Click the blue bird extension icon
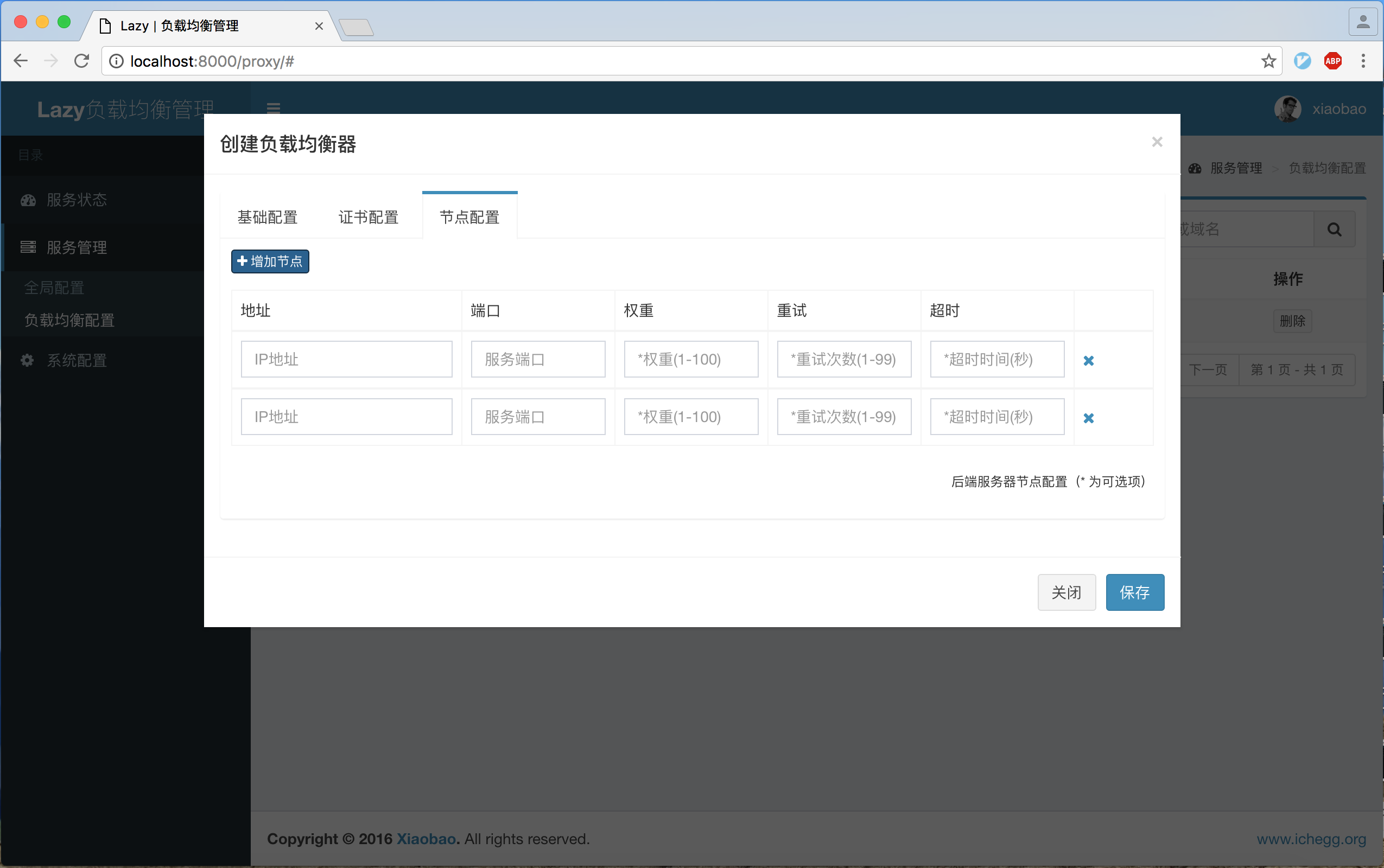Image resolution: width=1384 pixels, height=868 pixels. [x=1302, y=61]
